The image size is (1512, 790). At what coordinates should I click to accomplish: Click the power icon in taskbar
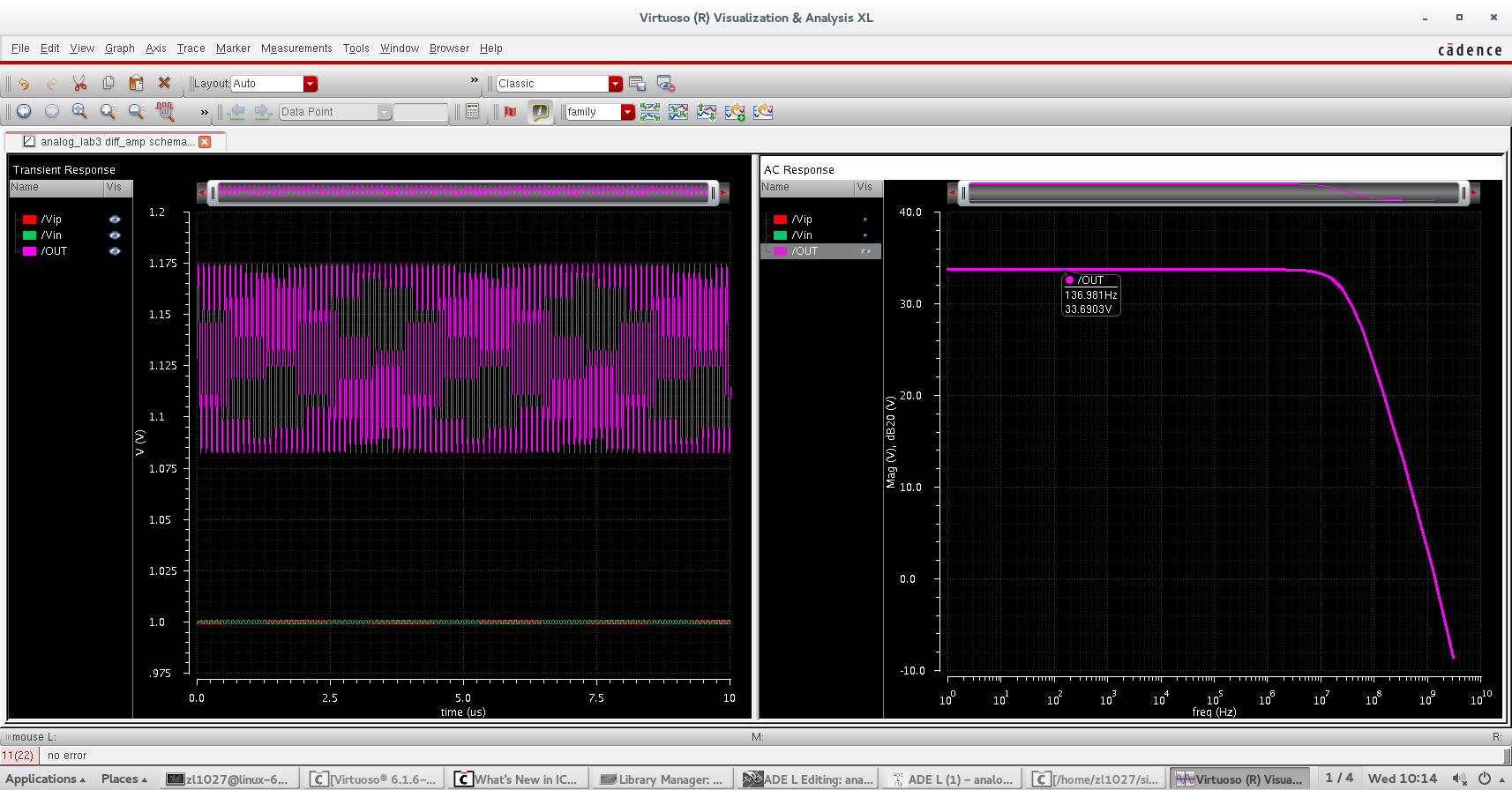click(1485, 779)
